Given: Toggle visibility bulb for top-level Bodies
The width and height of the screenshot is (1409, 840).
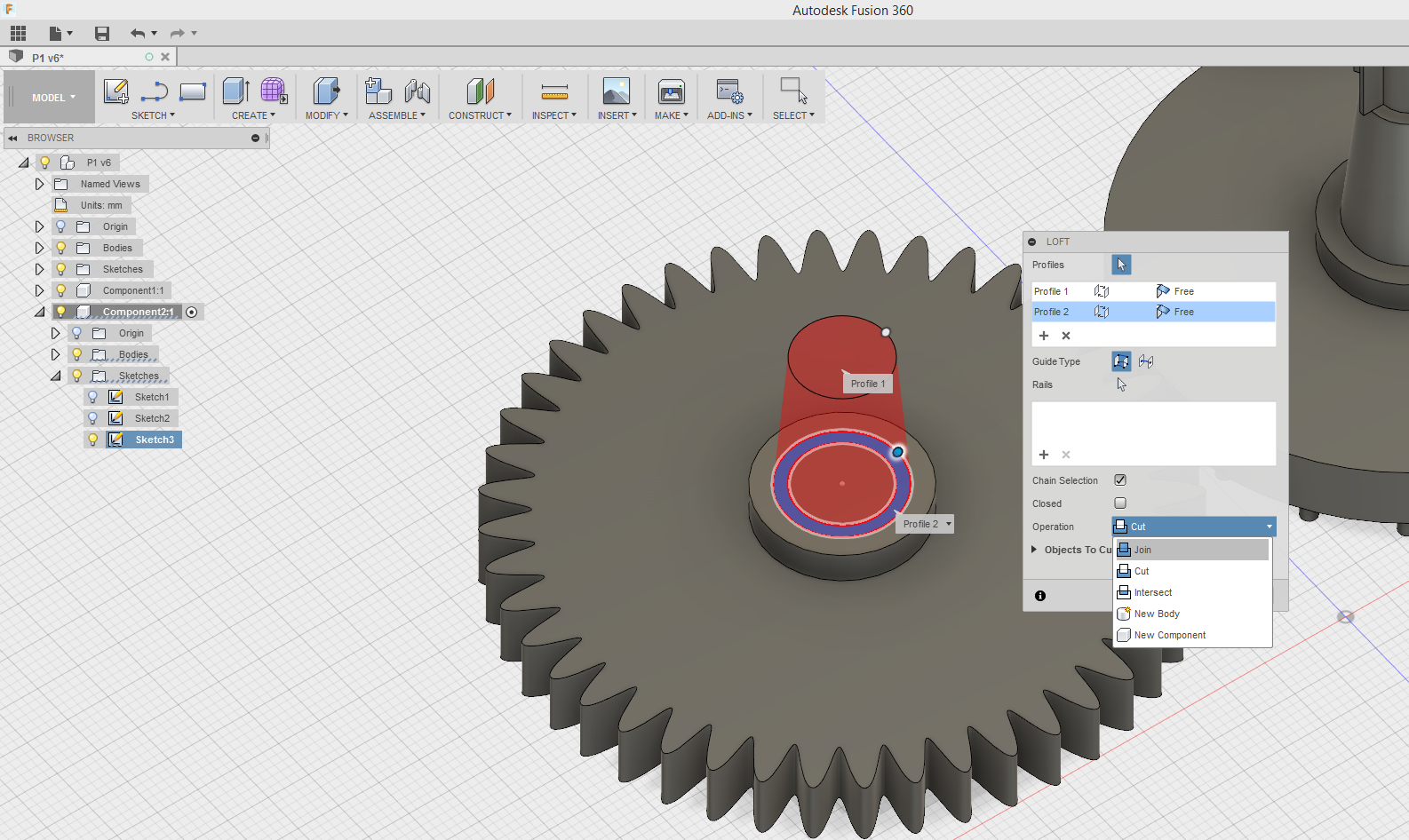Looking at the screenshot, I should (60, 248).
